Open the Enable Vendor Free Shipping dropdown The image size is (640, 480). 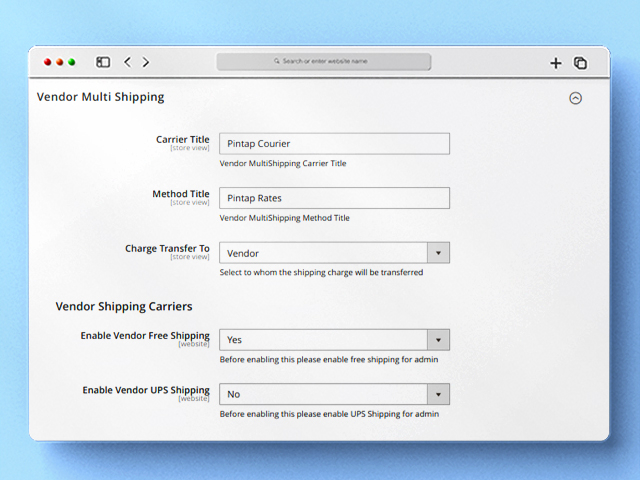point(437,340)
